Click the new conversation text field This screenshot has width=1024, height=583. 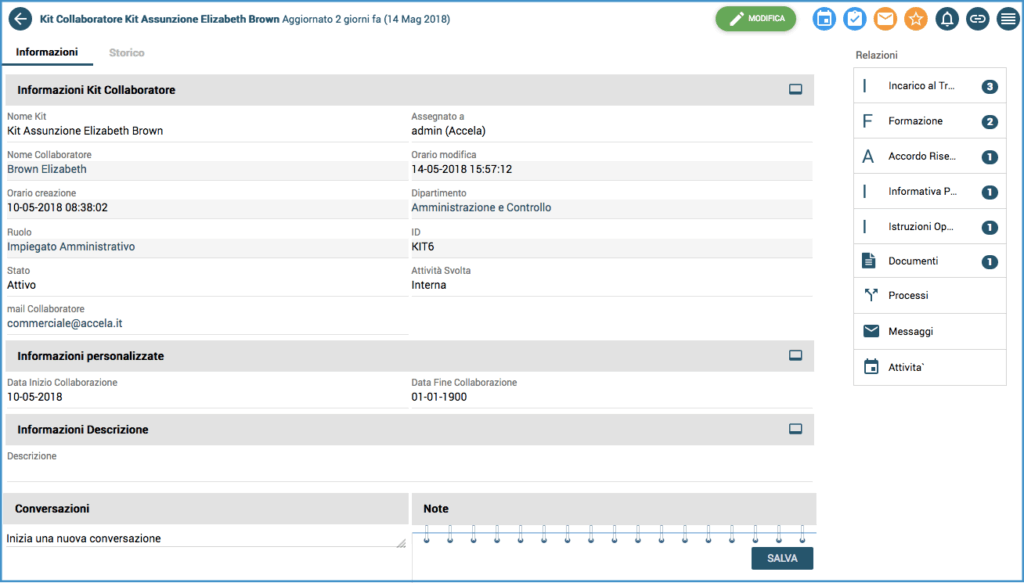click(x=200, y=538)
